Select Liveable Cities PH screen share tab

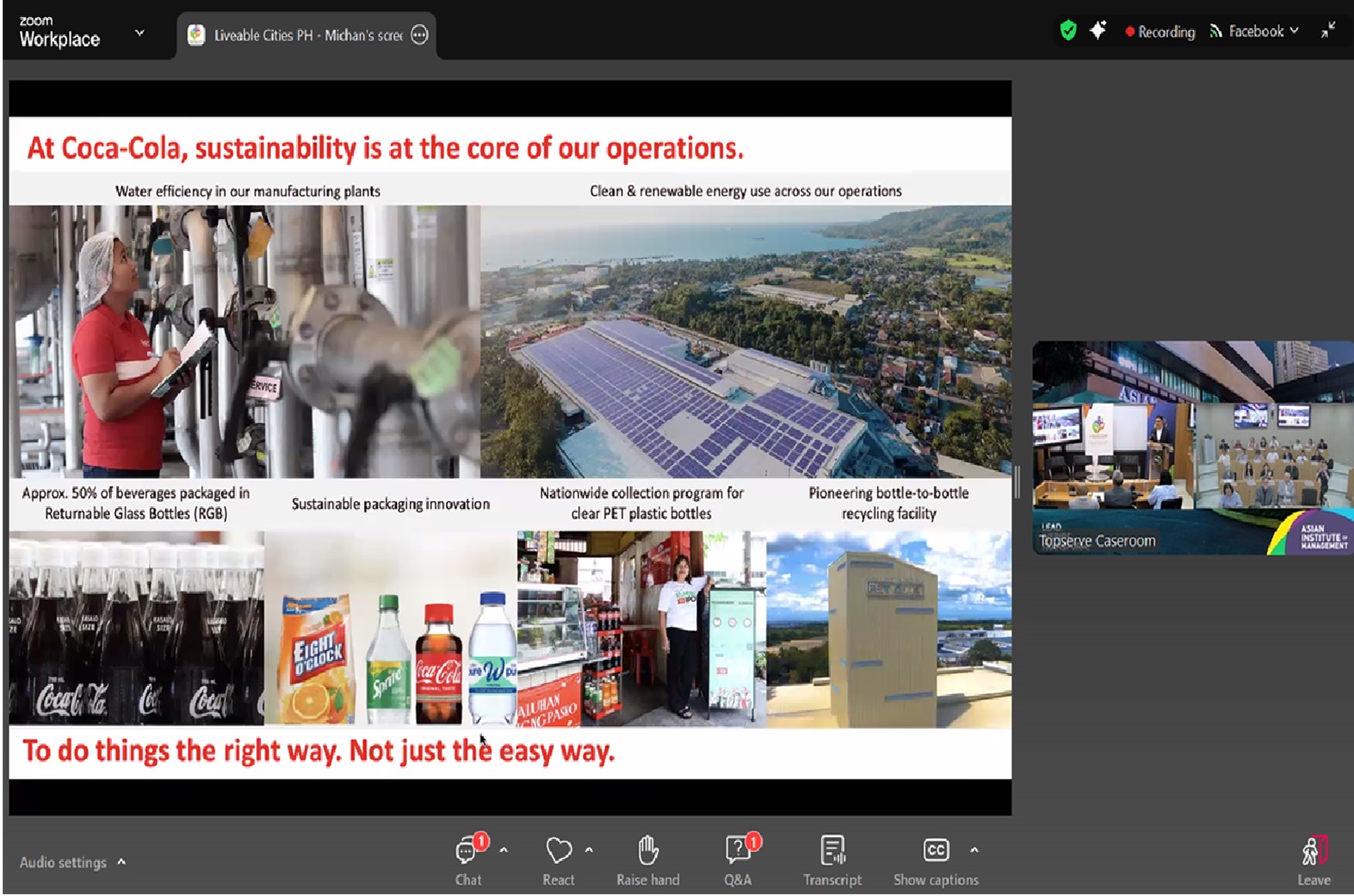307,35
